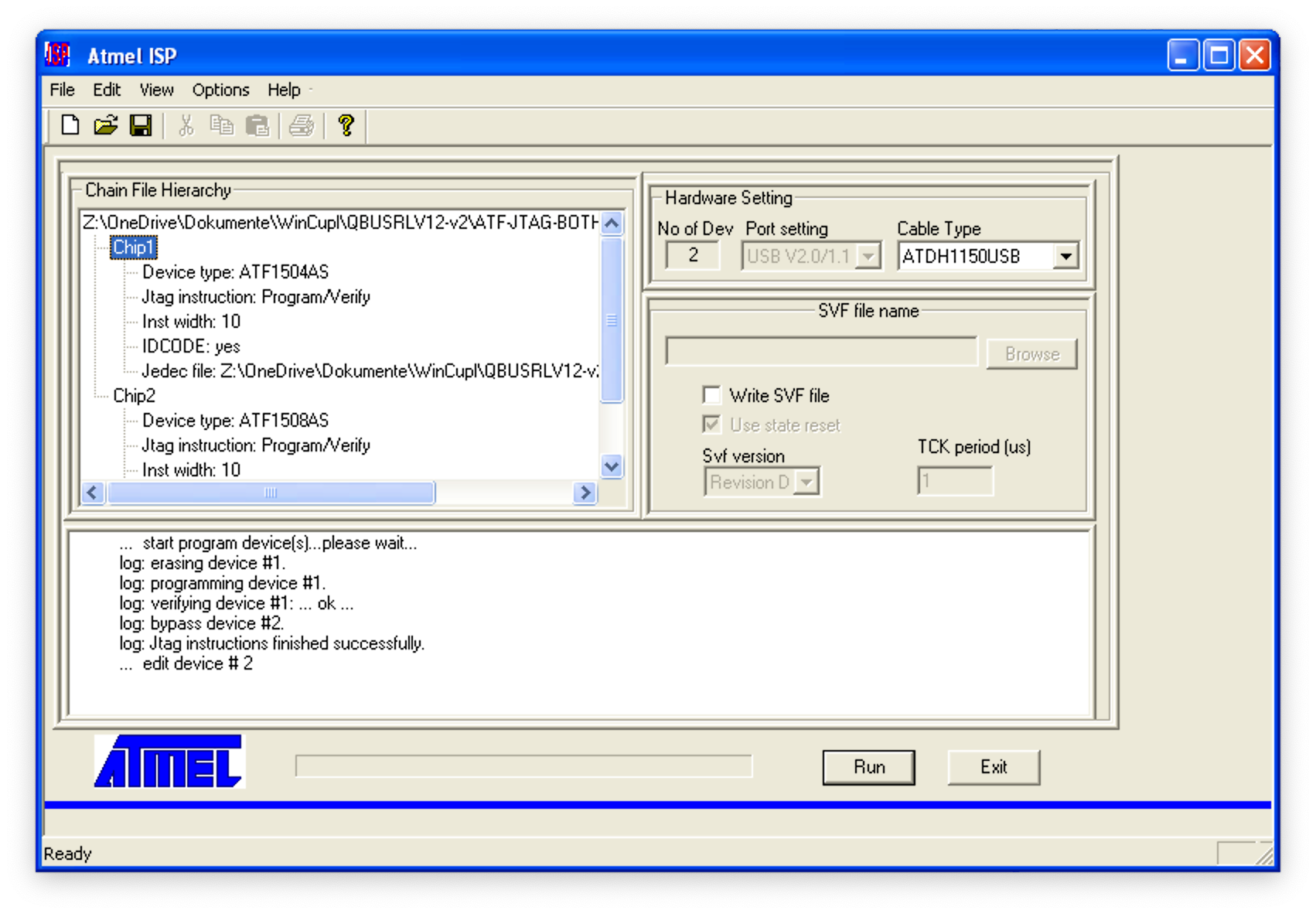Click the tree scroll up arrow
The image size is (1316, 914).
click(x=612, y=223)
